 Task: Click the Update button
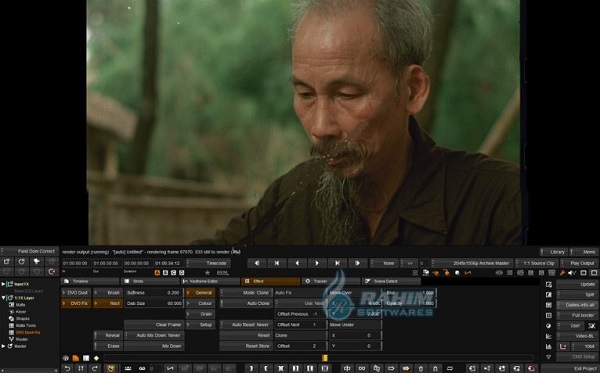pos(577,284)
